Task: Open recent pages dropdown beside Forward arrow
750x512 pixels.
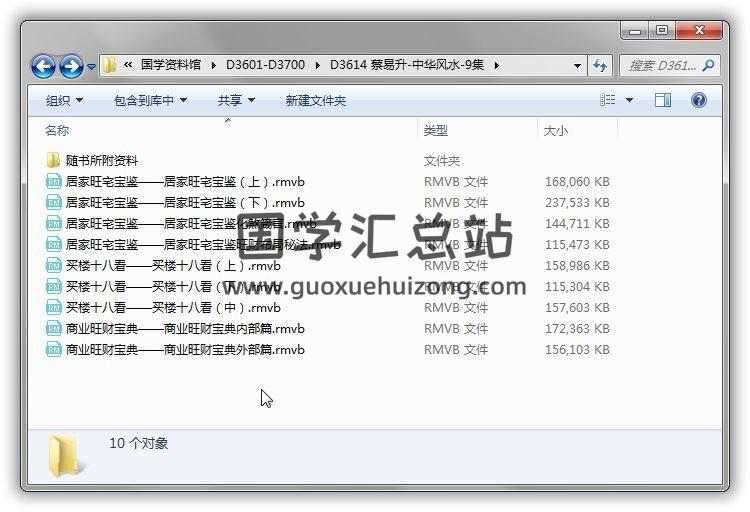Action: point(91,67)
